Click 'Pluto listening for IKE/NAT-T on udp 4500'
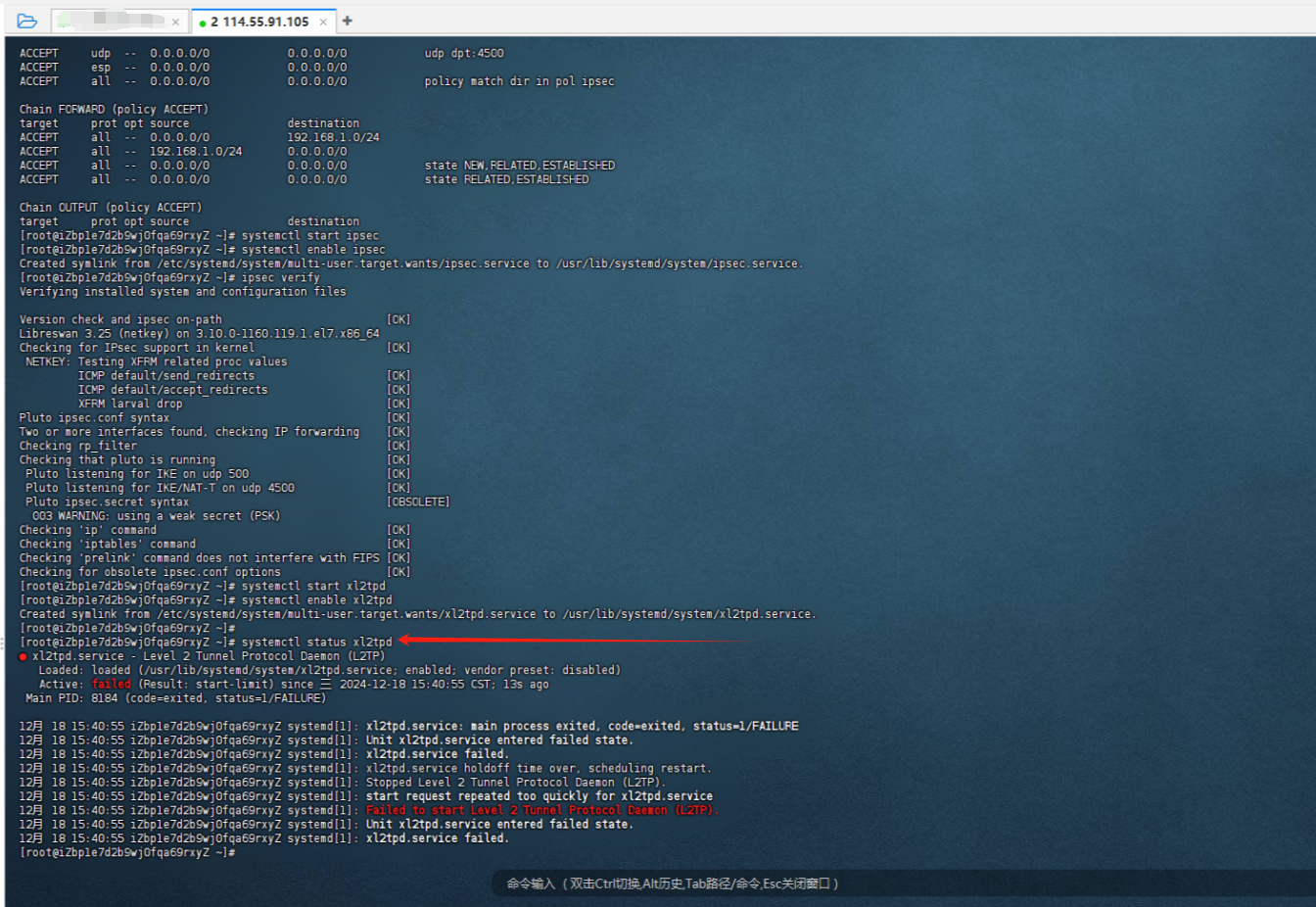The image size is (1316, 907). [x=160, y=488]
